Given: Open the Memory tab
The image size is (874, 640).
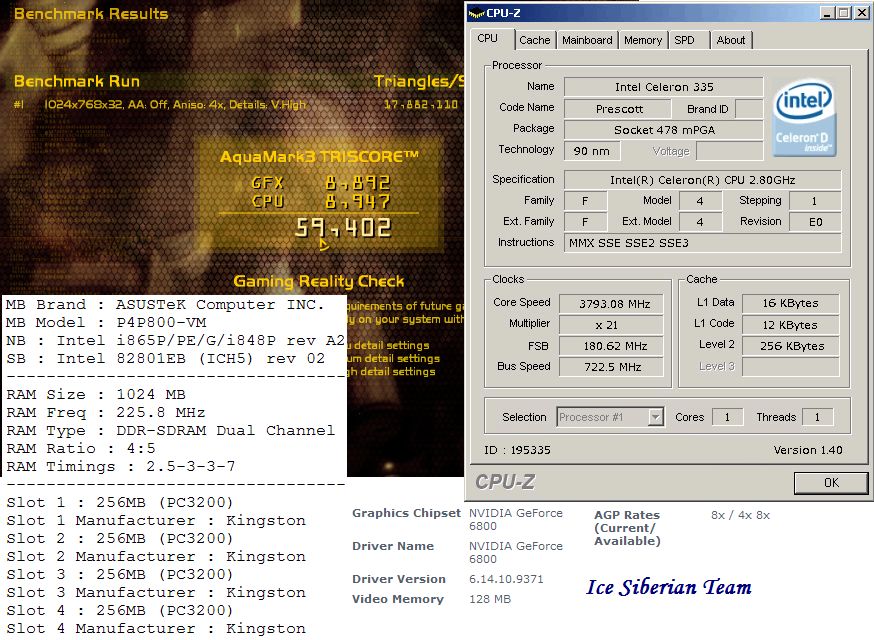Looking at the screenshot, I should [x=643, y=40].
